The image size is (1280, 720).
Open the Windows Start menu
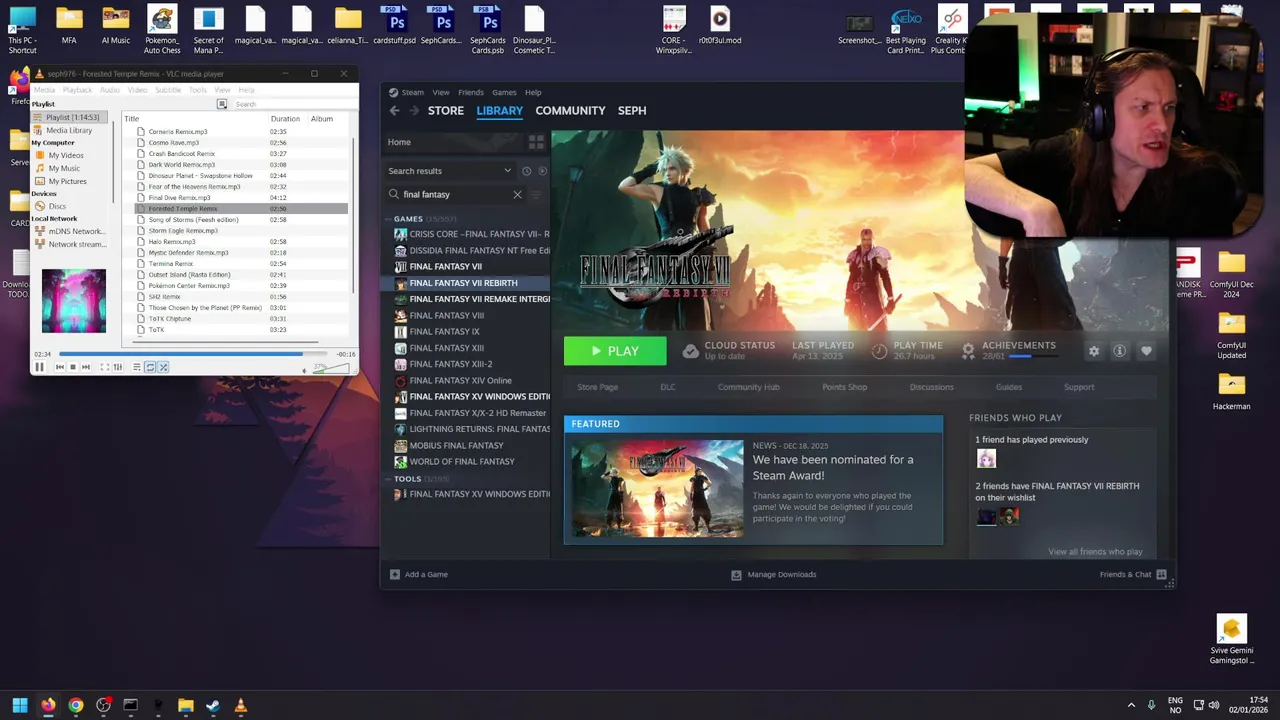tap(20, 706)
